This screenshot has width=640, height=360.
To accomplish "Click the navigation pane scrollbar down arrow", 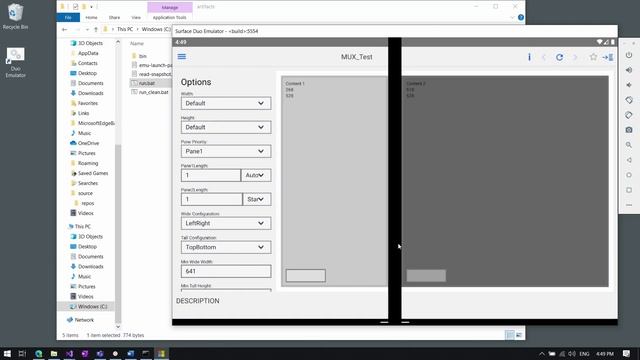I will pos(118,327).
